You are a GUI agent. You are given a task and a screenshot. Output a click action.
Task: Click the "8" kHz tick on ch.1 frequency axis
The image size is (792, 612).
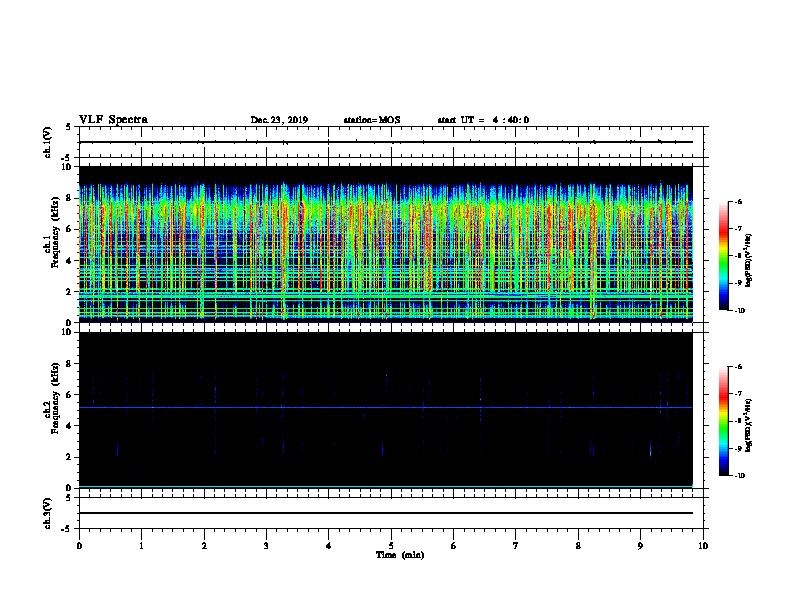pyautogui.click(x=69, y=198)
